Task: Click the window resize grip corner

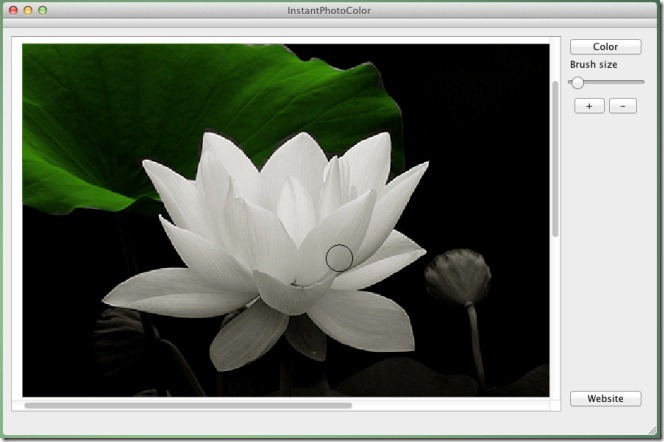Action: coord(652,431)
